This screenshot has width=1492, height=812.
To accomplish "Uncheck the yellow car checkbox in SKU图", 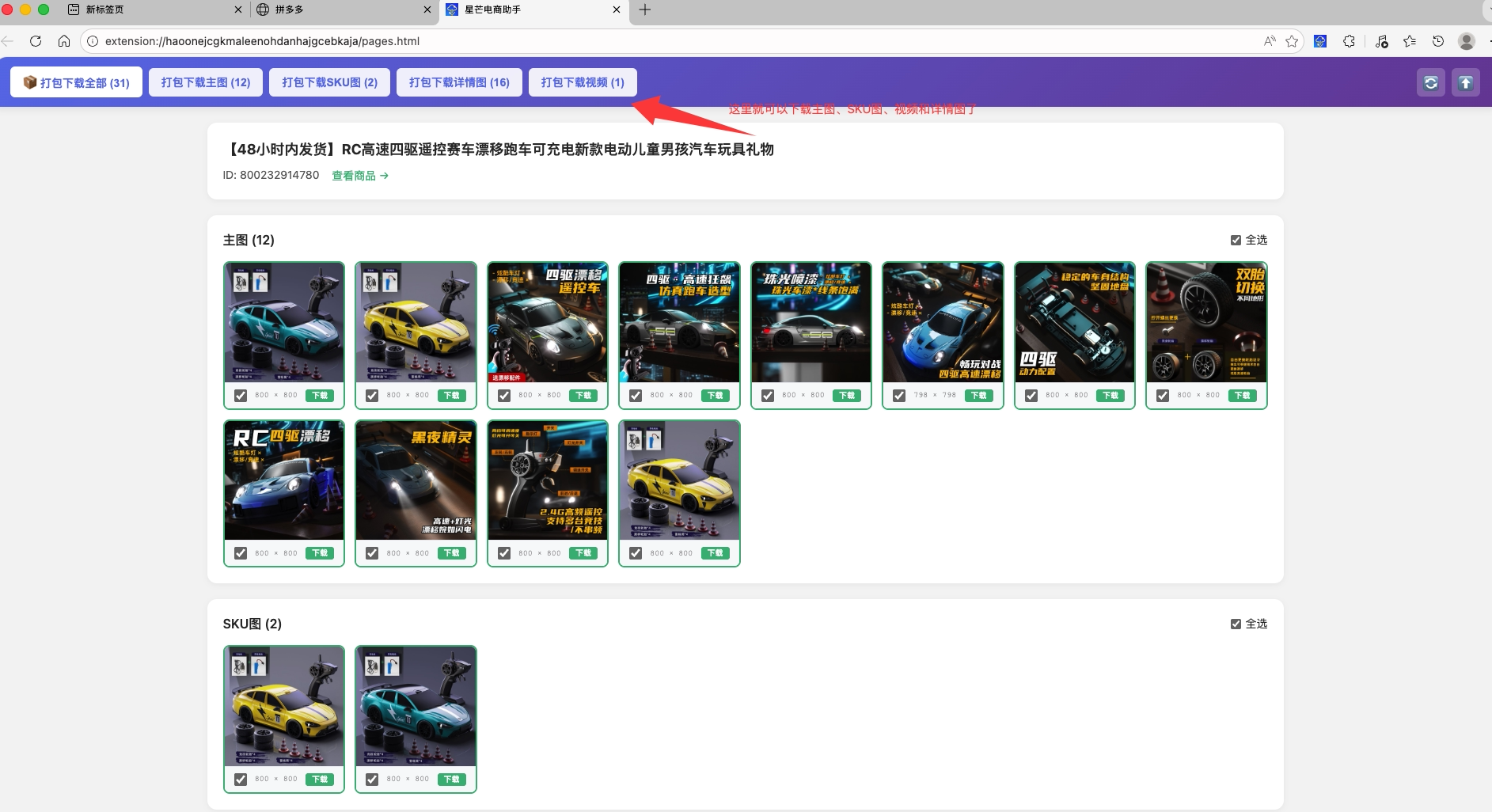I will pyautogui.click(x=241, y=780).
